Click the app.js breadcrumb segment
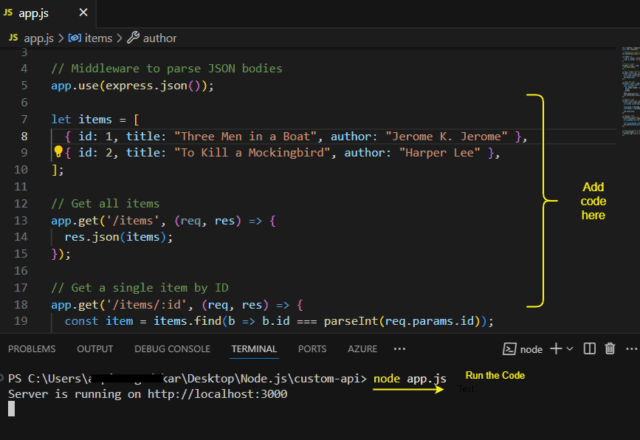640x440 pixels. [x=38, y=38]
